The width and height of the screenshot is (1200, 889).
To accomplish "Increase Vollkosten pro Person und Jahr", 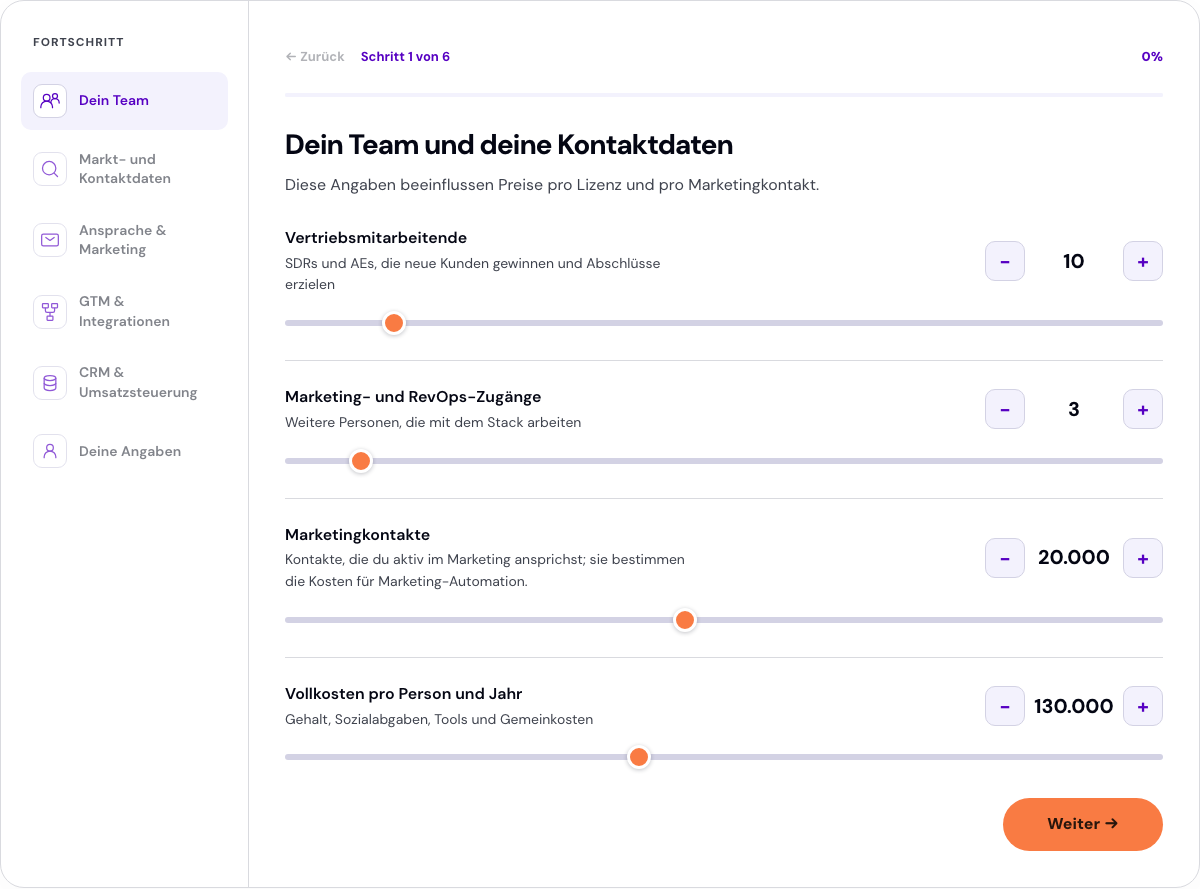I will pyautogui.click(x=1143, y=707).
